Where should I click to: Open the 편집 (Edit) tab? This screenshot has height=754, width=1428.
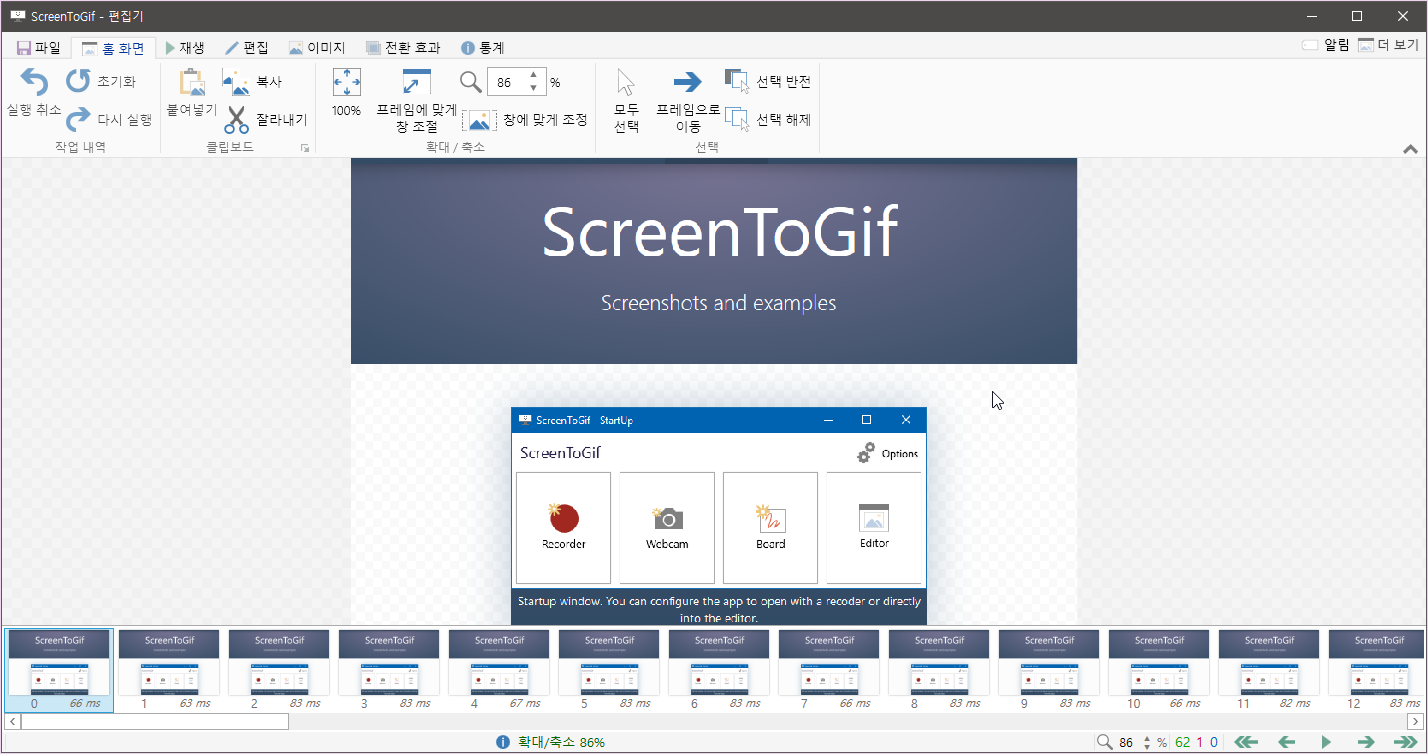247,47
